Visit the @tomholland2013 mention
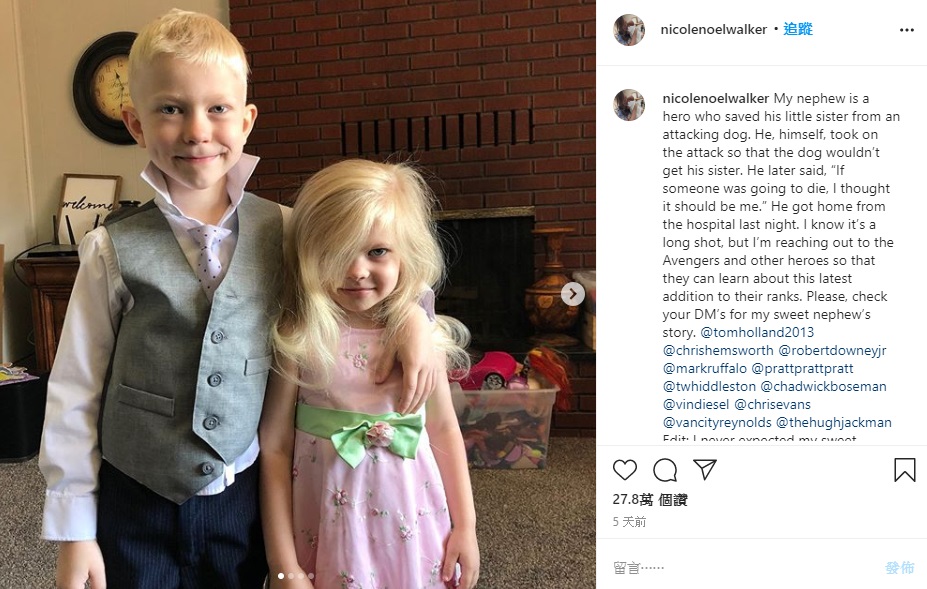This screenshot has width=927, height=589. pos(757,332)
